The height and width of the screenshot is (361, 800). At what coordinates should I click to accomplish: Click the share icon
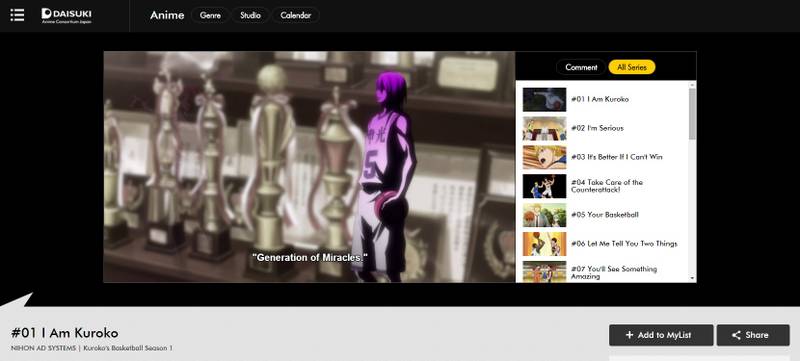click(736, 335)
